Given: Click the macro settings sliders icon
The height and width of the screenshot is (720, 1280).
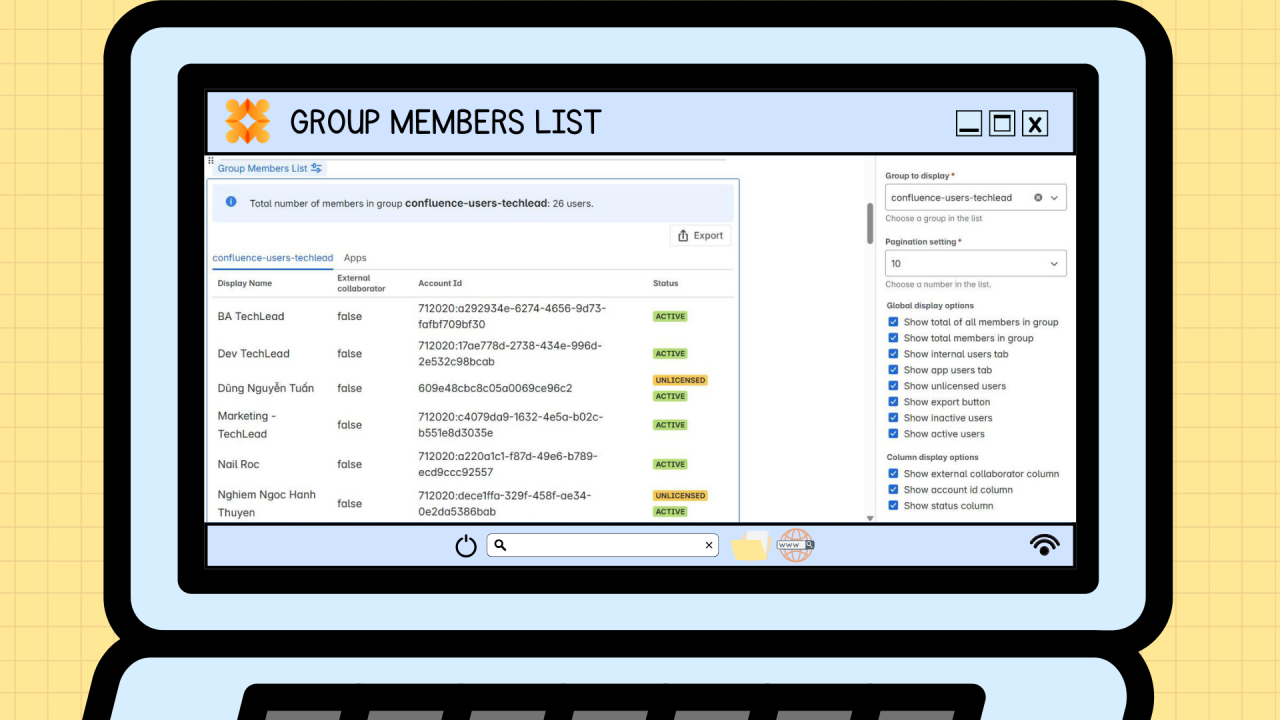Looking at the screenshot, I should tap(316, 168).
